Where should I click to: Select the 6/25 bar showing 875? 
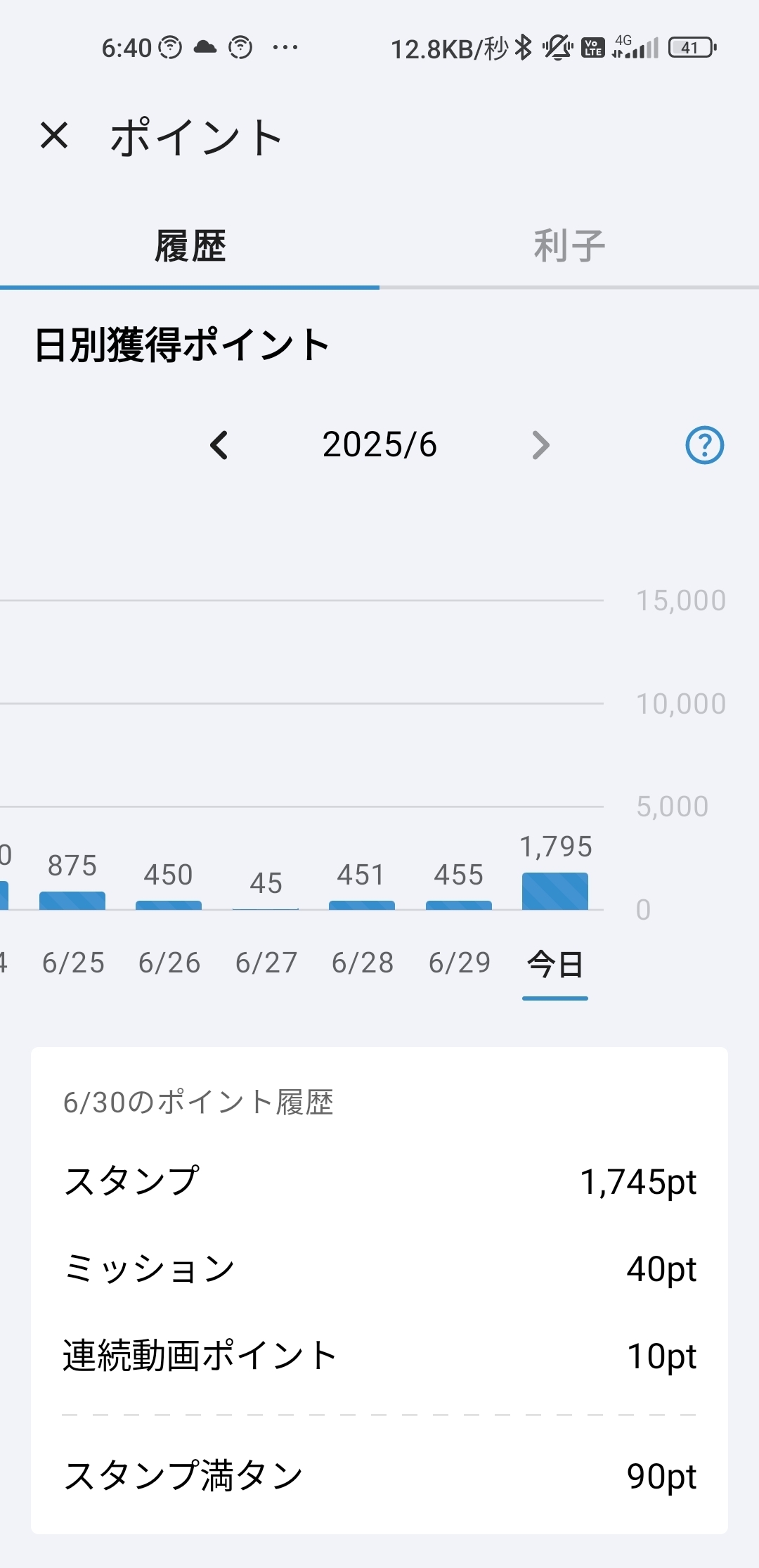[72, 900]
